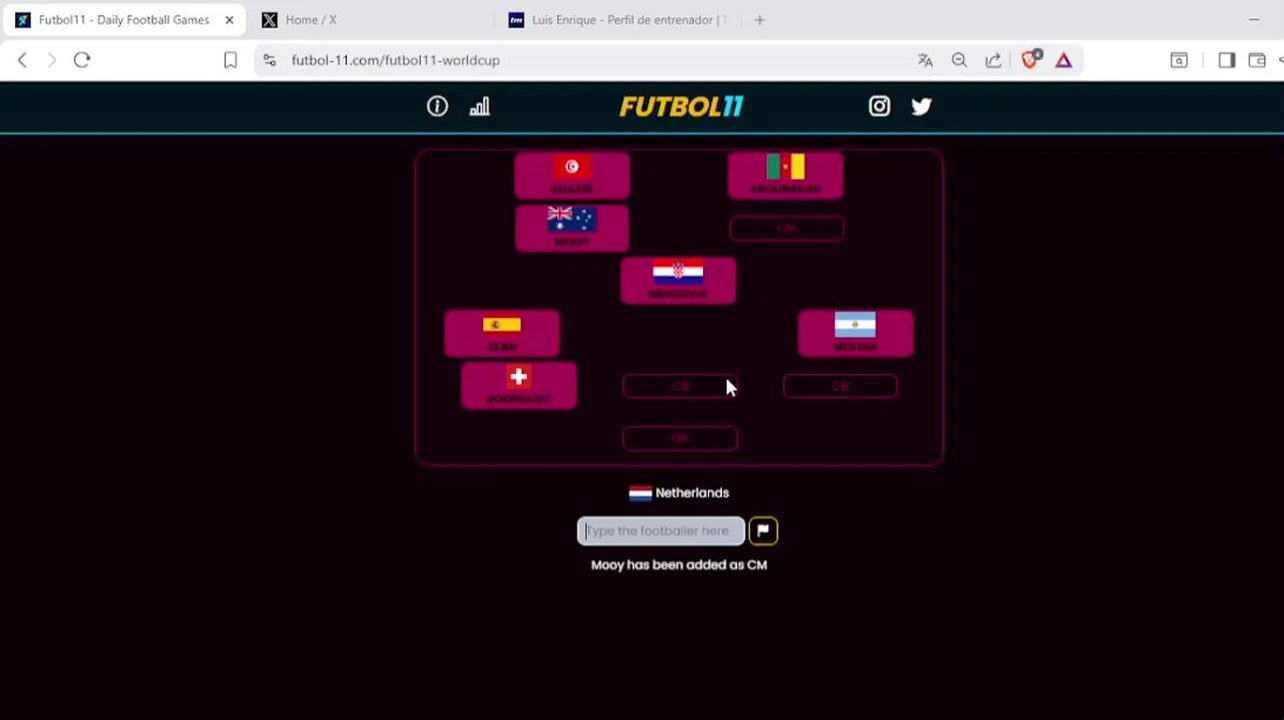Click the address bar URL
1284x720 pixels.
click(x=396, y=60)
